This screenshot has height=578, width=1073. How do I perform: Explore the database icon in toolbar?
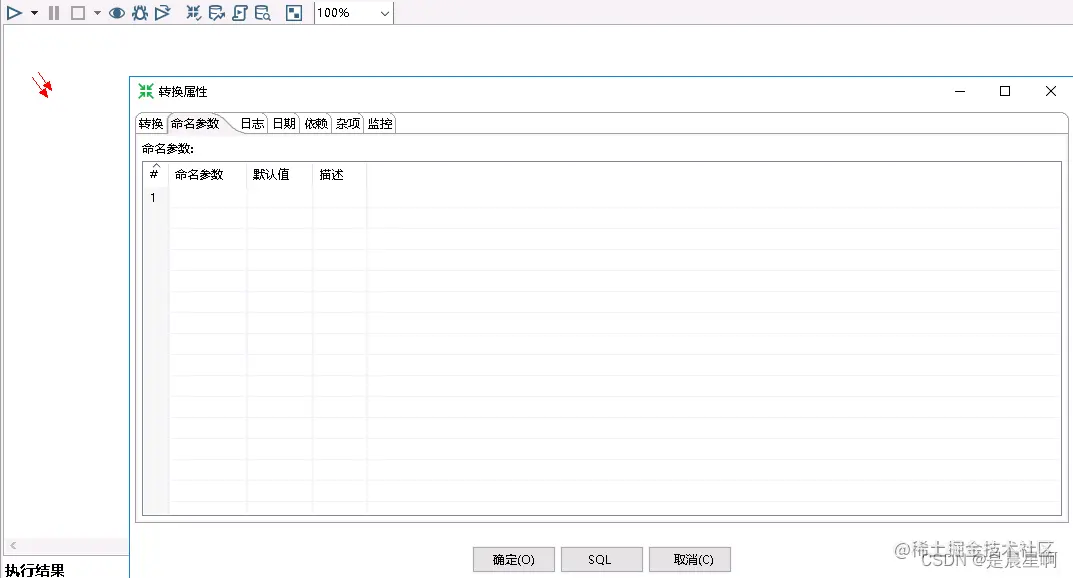263,13
